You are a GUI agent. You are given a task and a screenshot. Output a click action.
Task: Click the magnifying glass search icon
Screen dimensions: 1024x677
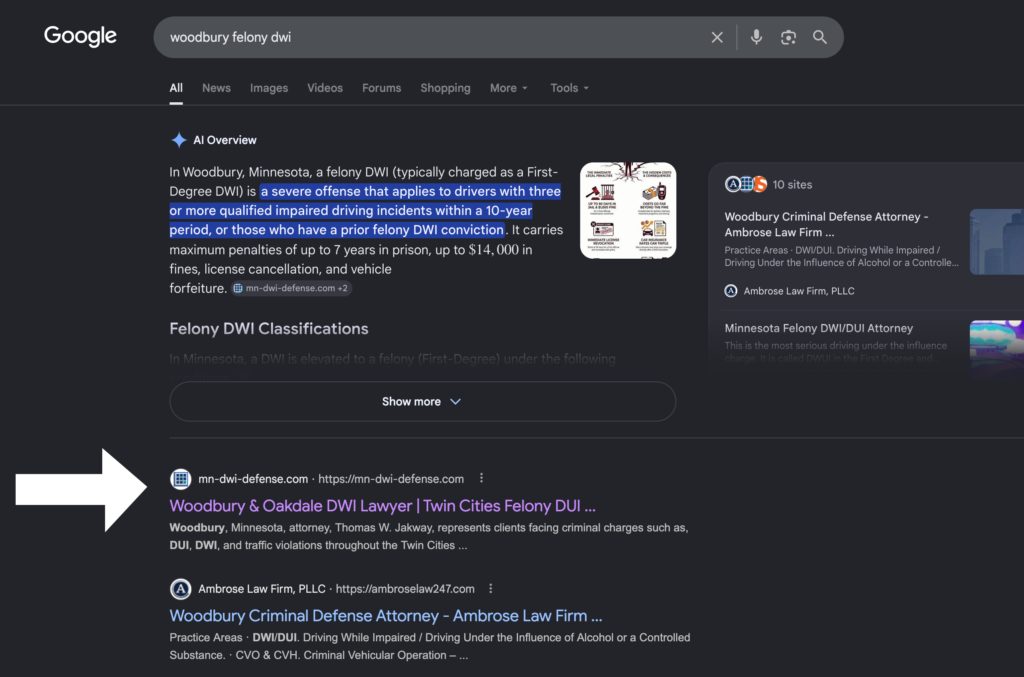820,37
